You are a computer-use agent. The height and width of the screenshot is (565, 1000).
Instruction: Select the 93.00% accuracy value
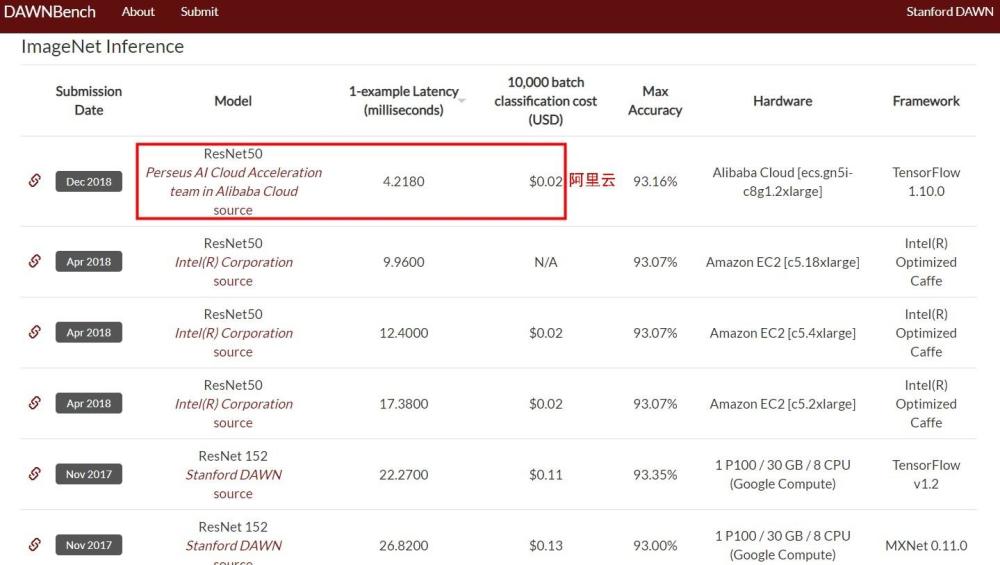(x=655, y=545)
